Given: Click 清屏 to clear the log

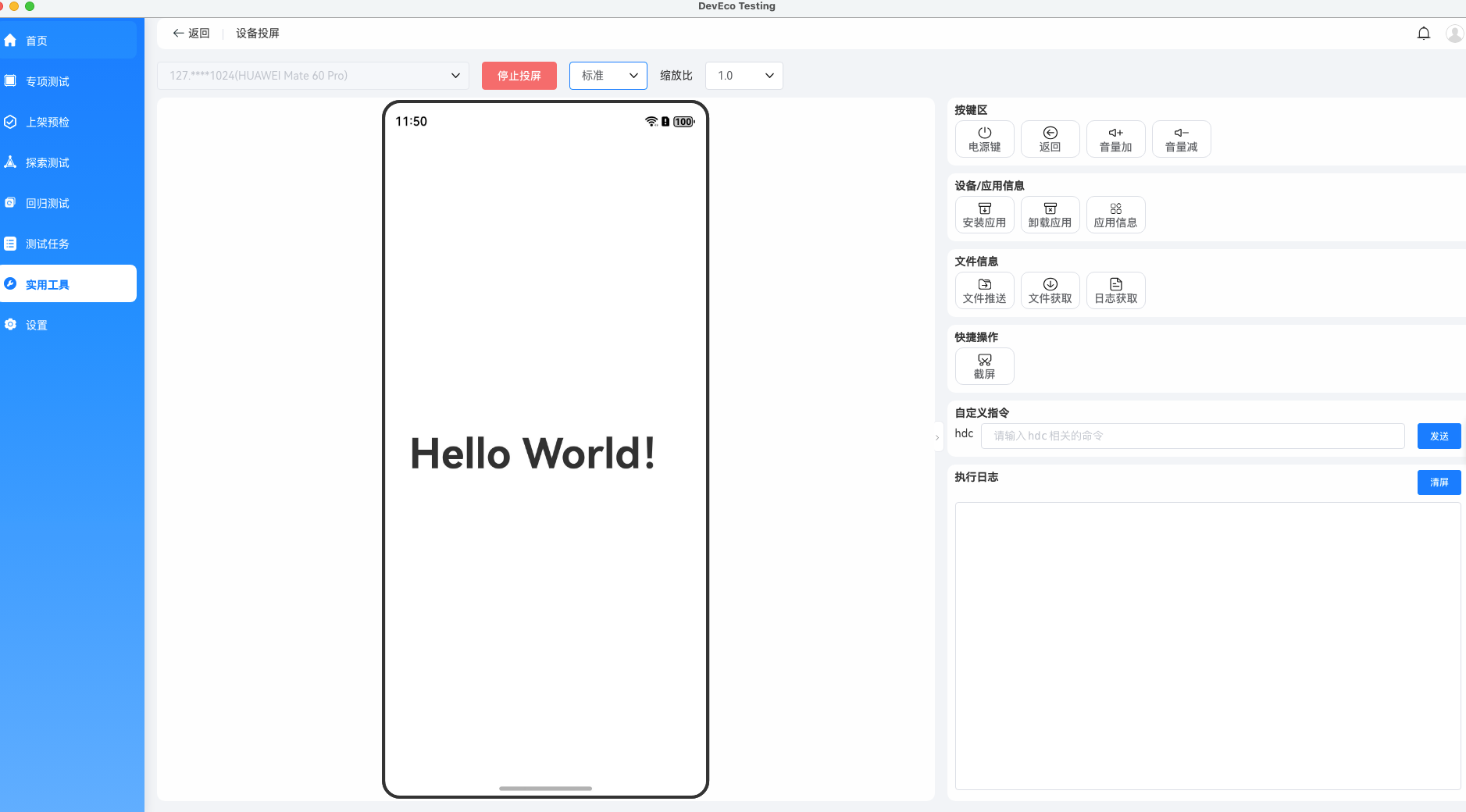Looking at the screenshot, I should pyautogui.click(x=1439, y=483).
